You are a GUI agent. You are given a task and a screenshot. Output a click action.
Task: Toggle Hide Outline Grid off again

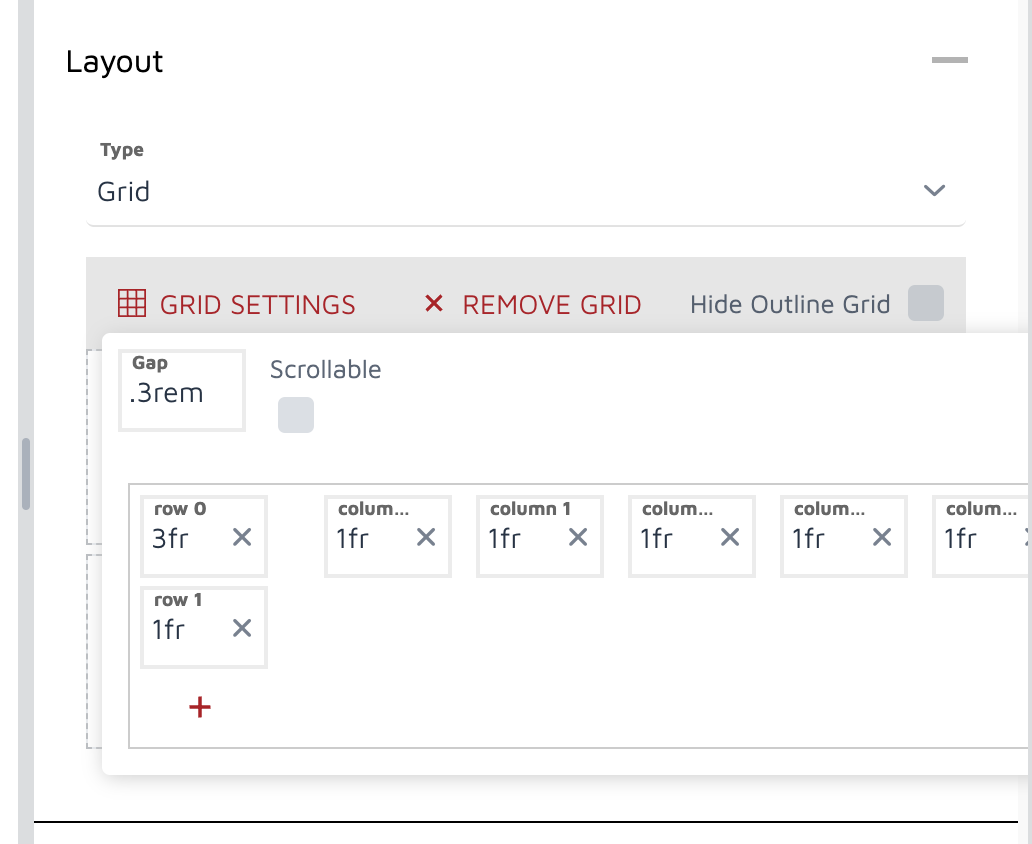925,304
